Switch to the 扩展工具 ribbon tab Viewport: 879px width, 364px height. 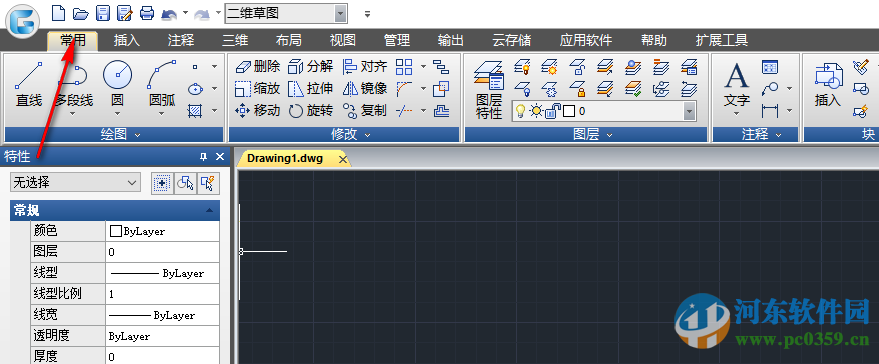pyautogui.click(x=722, y=40)
